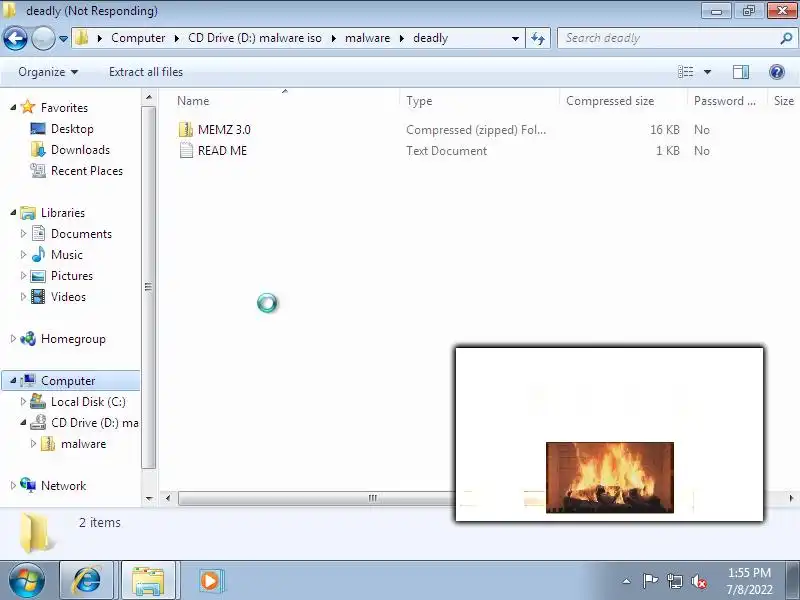Sort by the Name column header
This screenshot has width=800, height=600.
tap(193, 101)
